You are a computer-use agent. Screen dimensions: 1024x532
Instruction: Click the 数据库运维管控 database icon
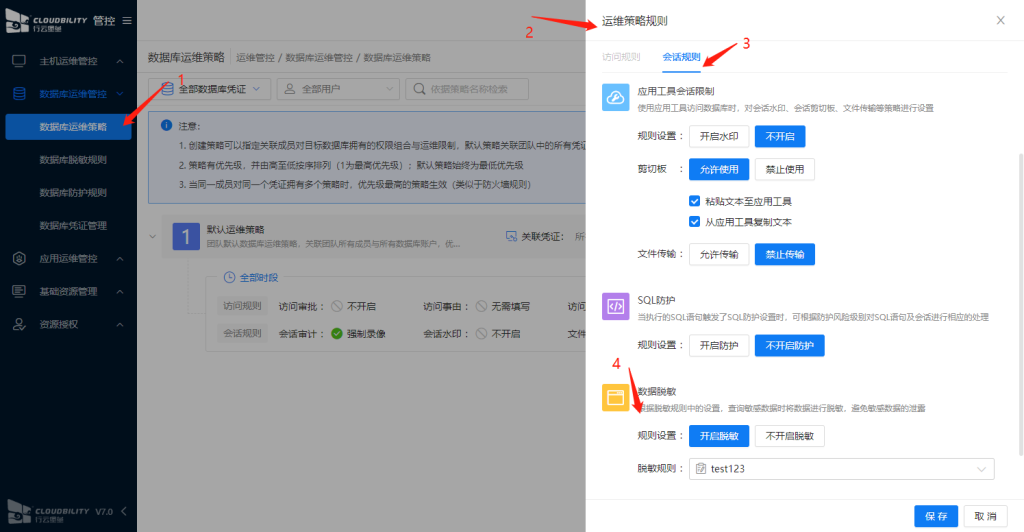pos(19,94)
